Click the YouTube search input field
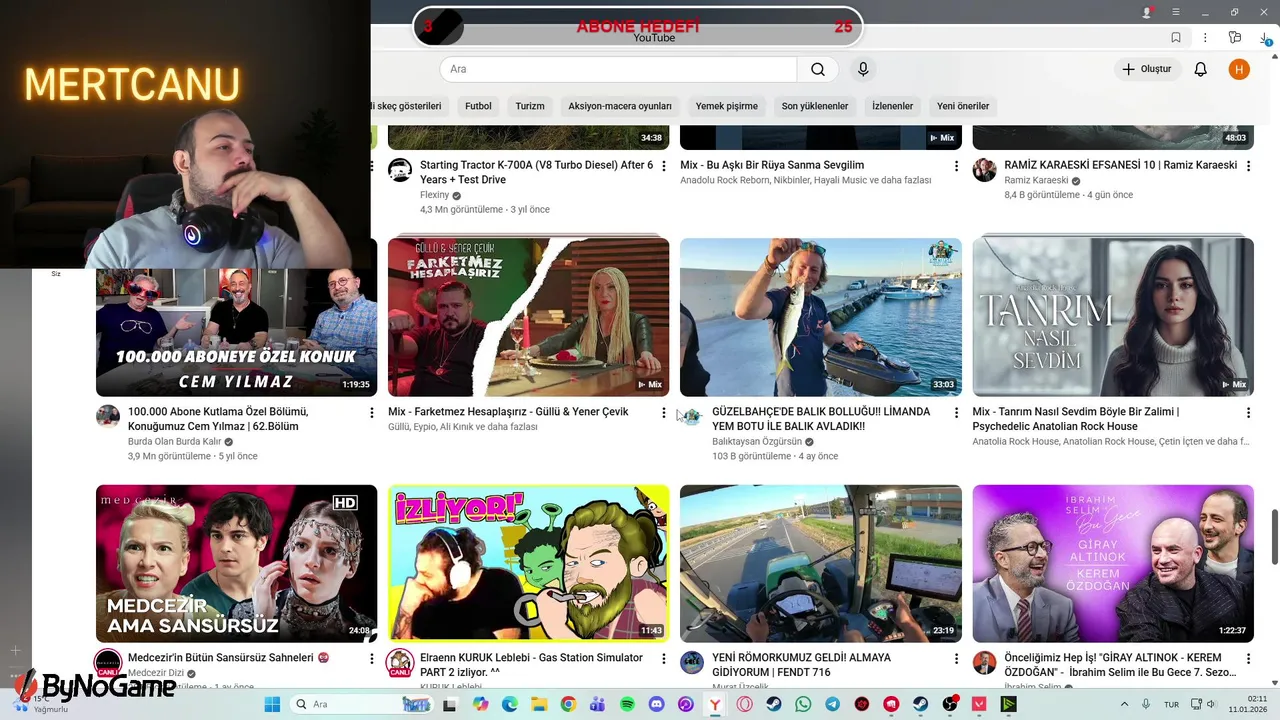Image resolution: width=1280 pixels, height=720 pixels. coord(618,69)
